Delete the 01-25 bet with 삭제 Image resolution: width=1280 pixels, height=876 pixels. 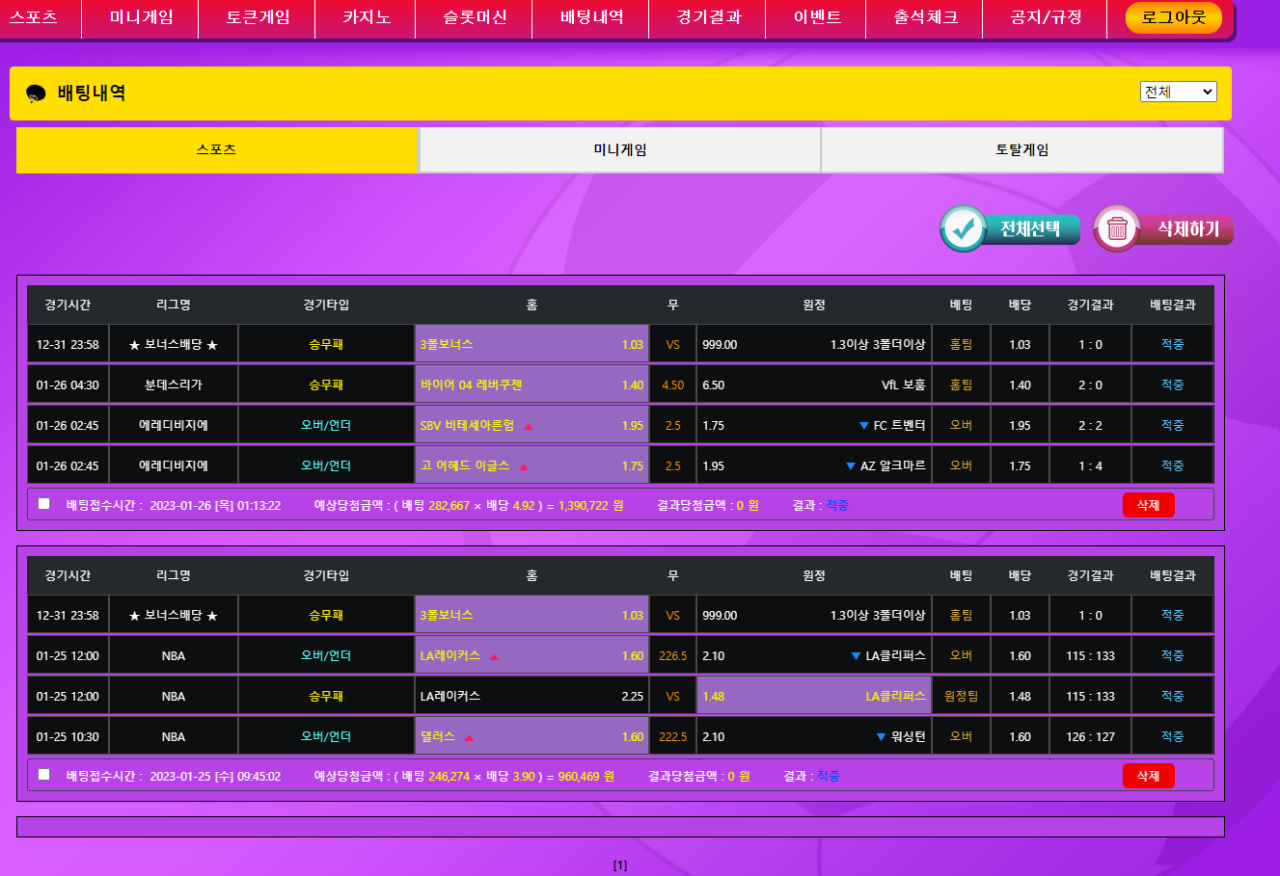(x=1148, y=776)
